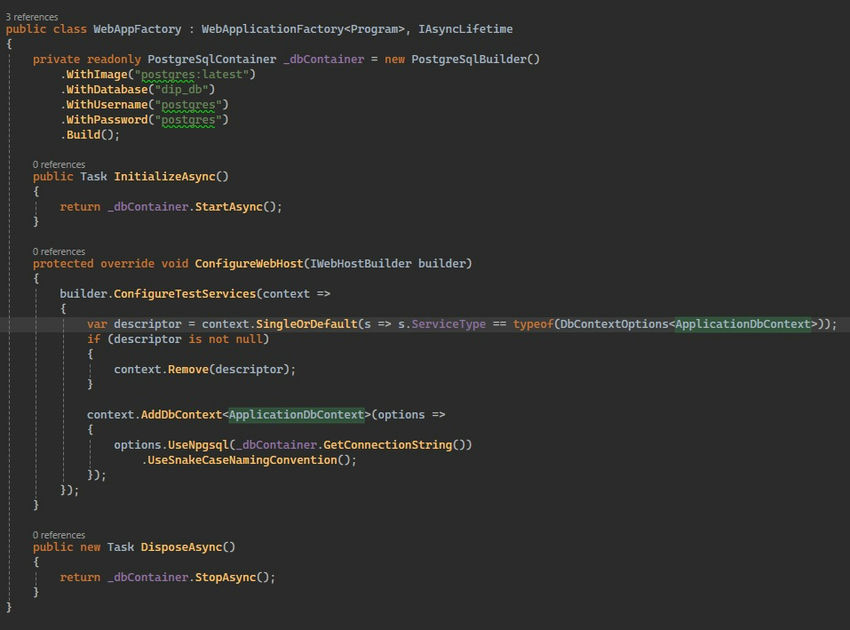Click 'public new Task' declaration keywords

[x=83, y=548]
